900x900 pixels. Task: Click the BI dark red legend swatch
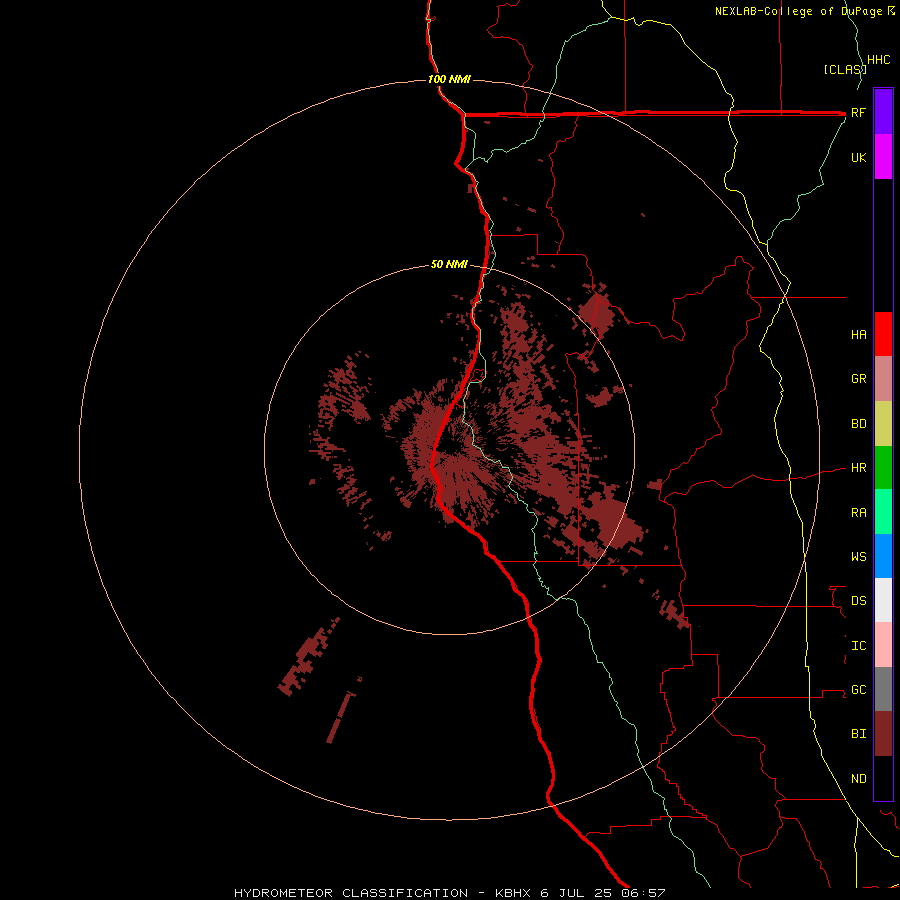[883, 734]
